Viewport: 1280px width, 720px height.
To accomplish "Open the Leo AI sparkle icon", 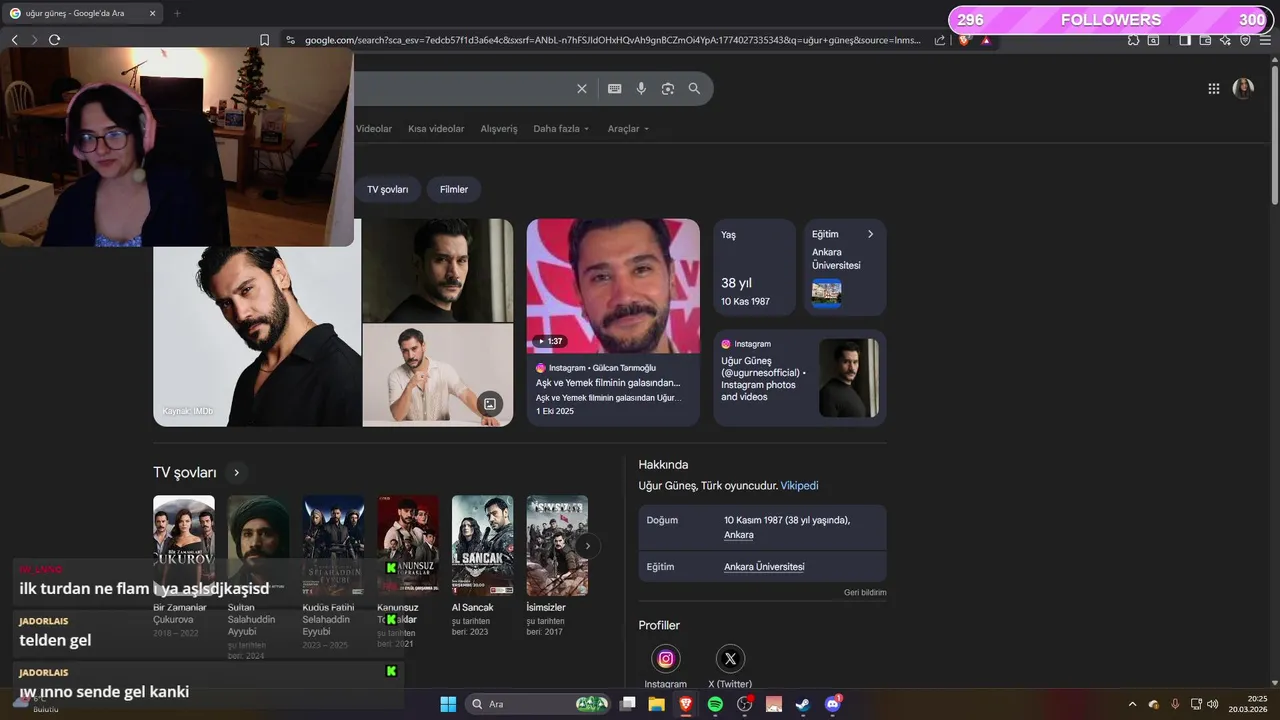I will tap(1225, 40).
